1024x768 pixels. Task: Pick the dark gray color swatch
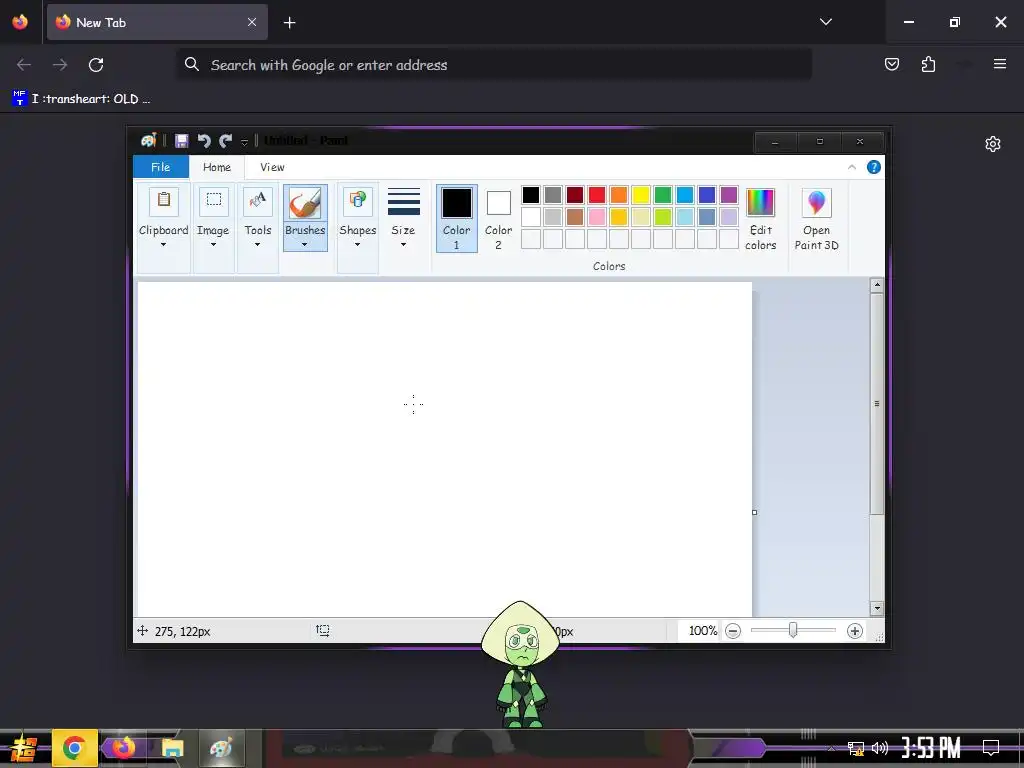pyautogui.click(x=553, y=195)
